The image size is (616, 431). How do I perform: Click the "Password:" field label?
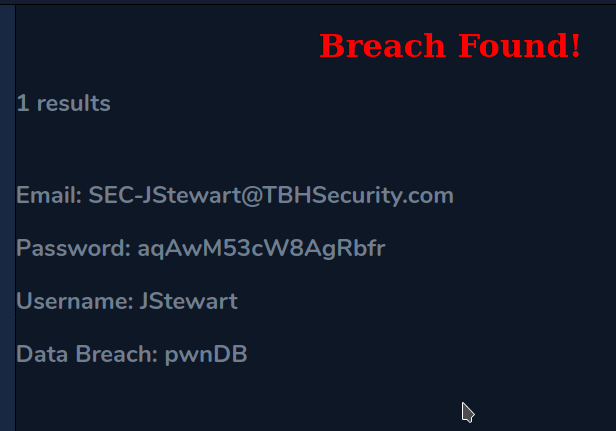click(72, 249)
